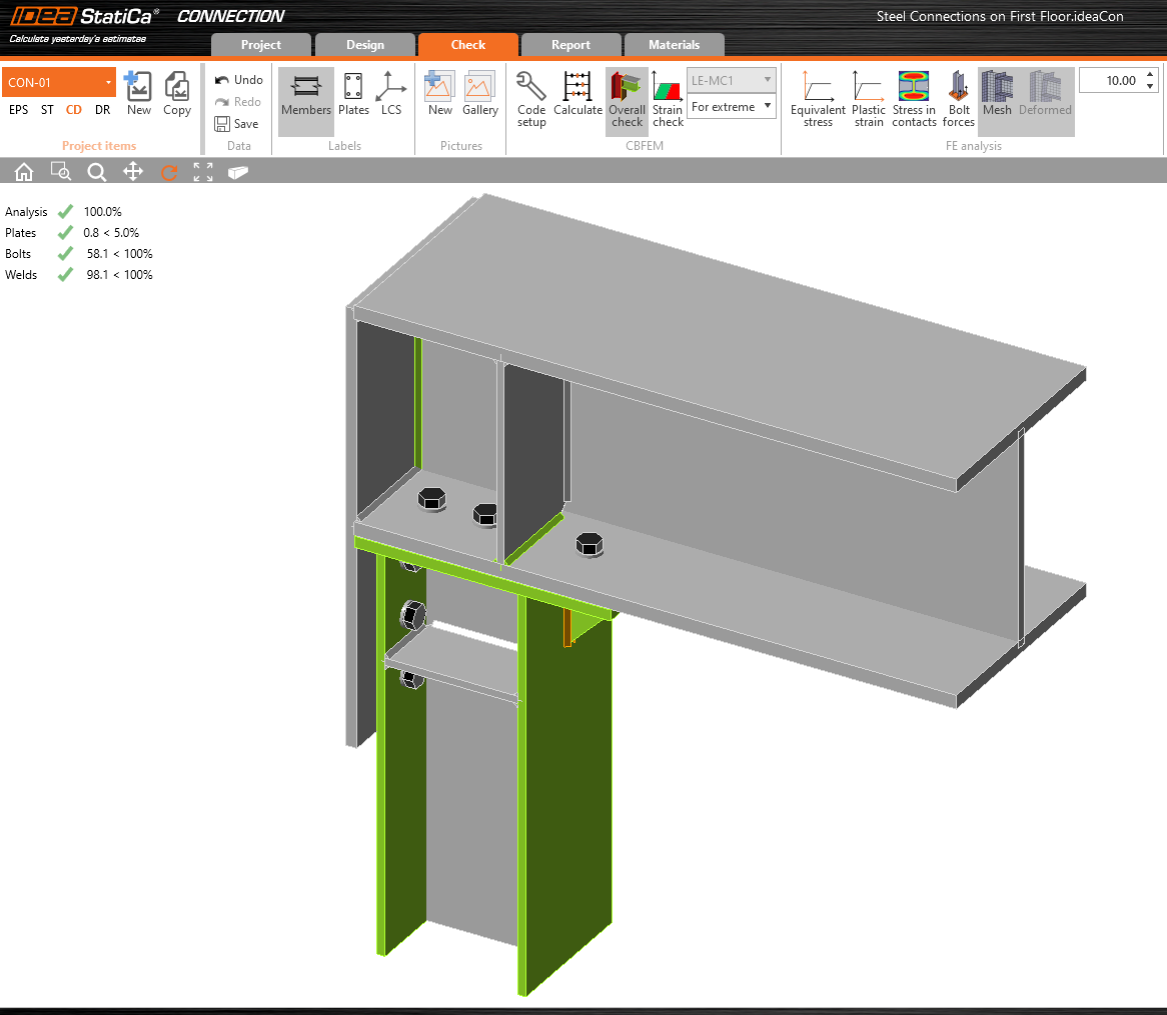Show the Equivalent stress plot
1167x1015 pixels.
tap(818, 98)
